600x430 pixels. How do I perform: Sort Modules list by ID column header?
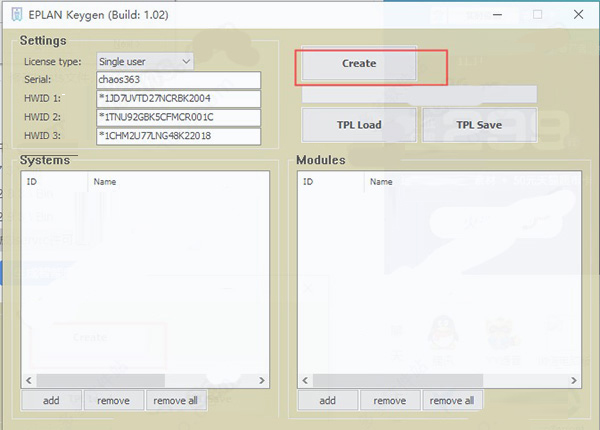[331, 182]
